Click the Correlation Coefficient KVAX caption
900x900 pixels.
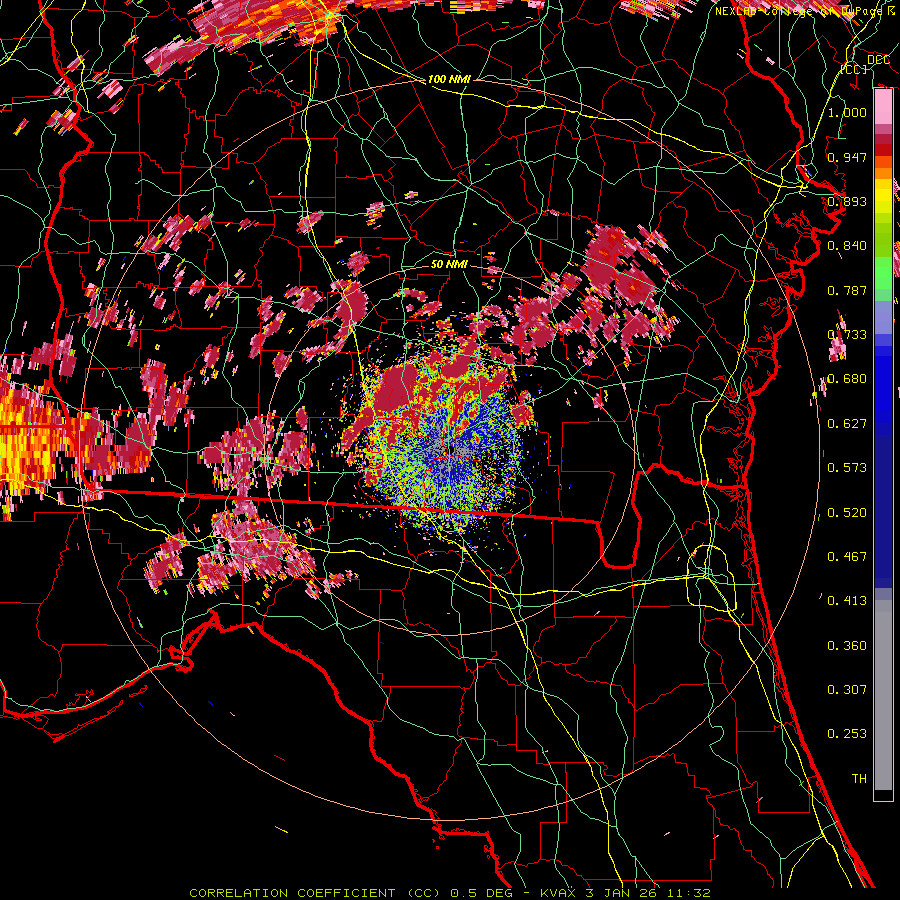click(x=449, y=893)
